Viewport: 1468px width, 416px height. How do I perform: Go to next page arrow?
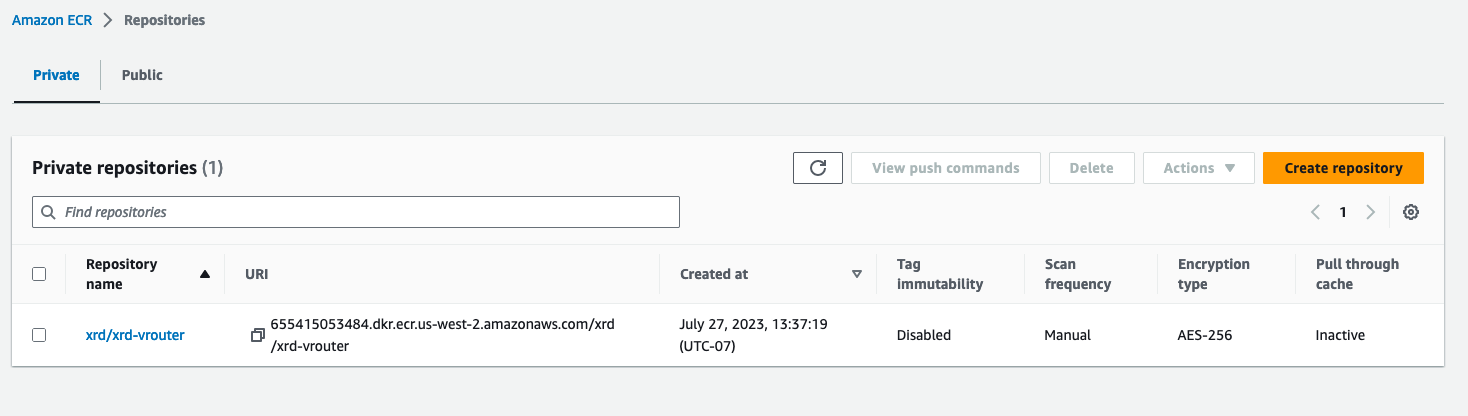(1370, 212)
